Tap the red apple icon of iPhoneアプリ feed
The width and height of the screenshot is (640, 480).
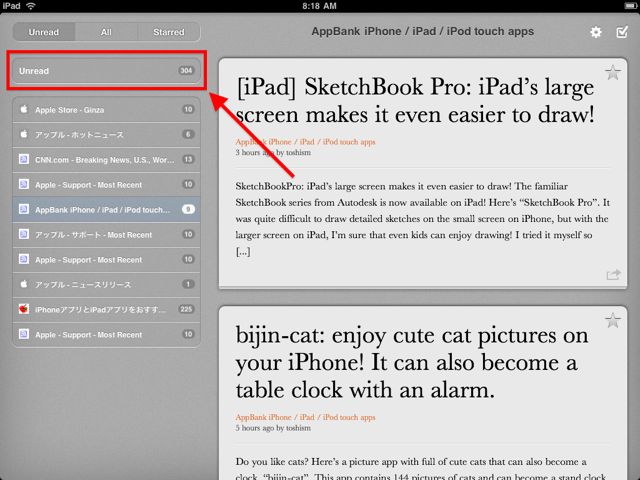(24, 309)
